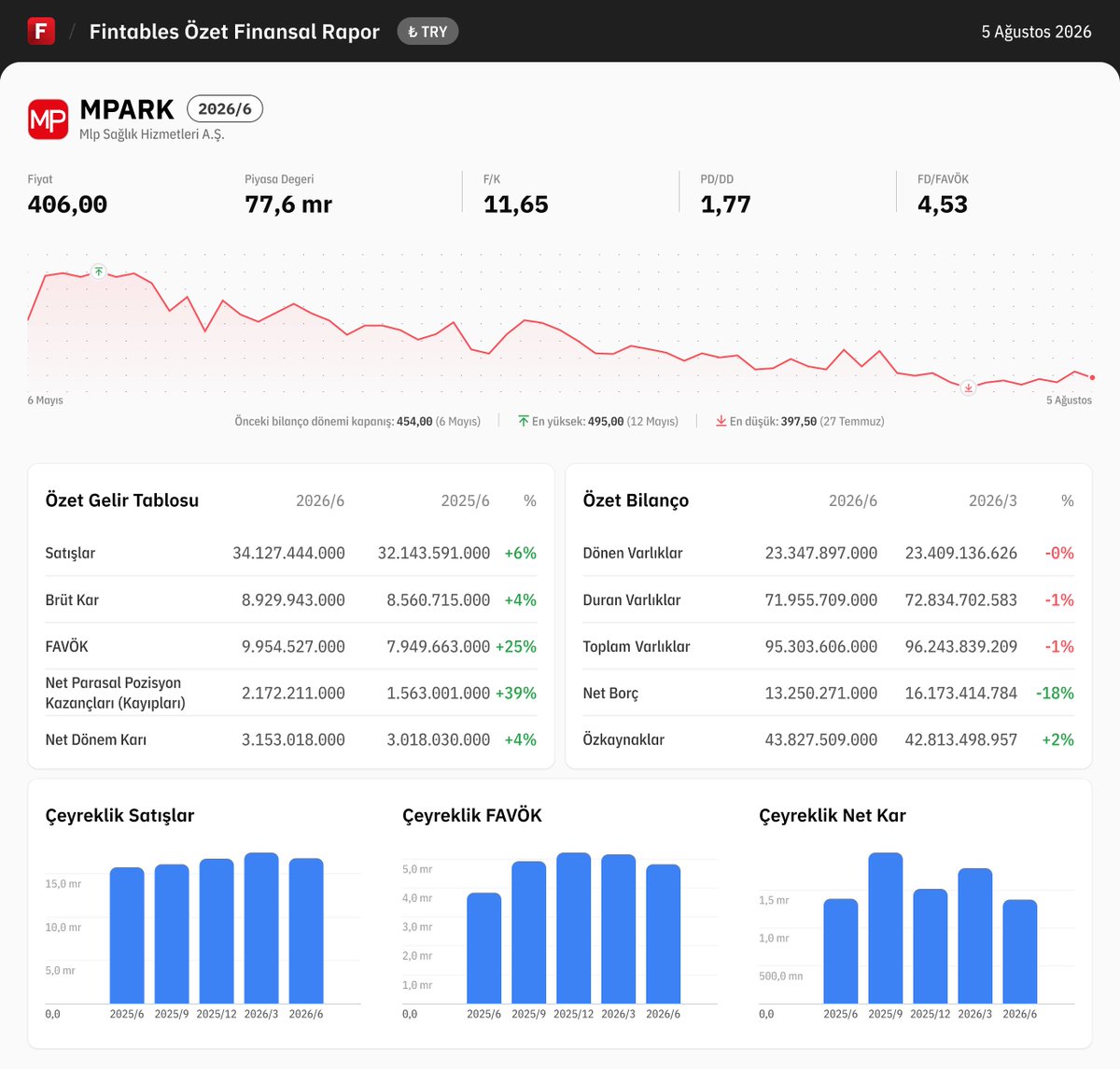Click the 2025/6 bar in Çeyreklik FAVÖK

tap(484, 948)
